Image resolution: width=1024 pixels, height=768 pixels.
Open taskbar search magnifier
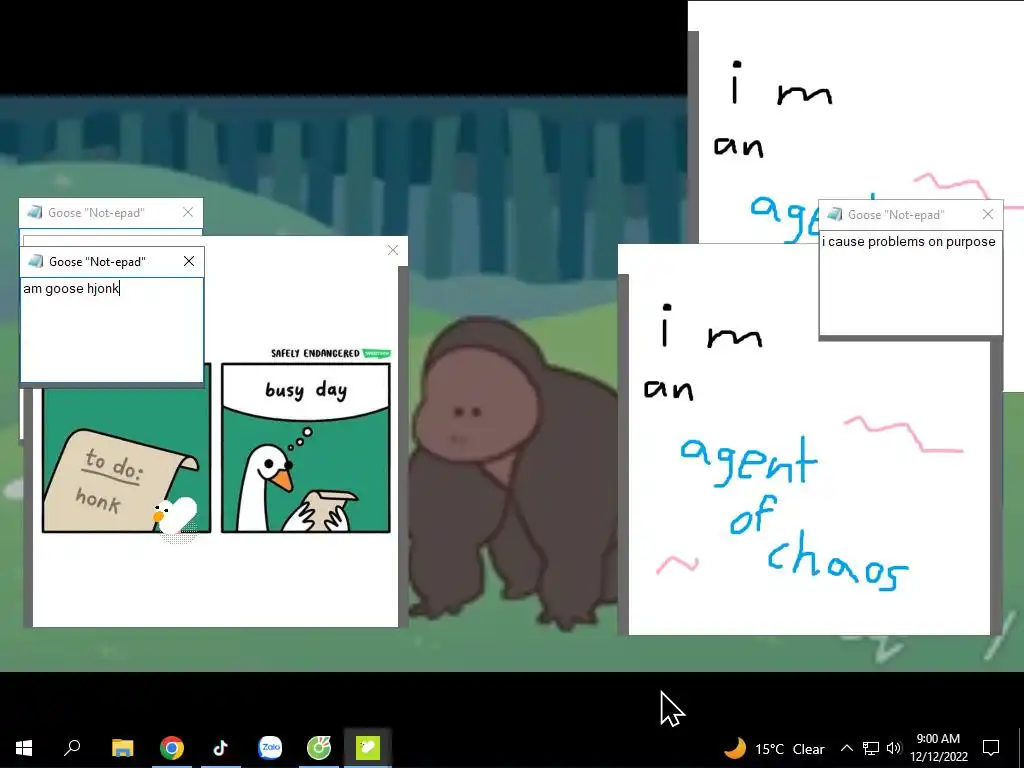72,748
